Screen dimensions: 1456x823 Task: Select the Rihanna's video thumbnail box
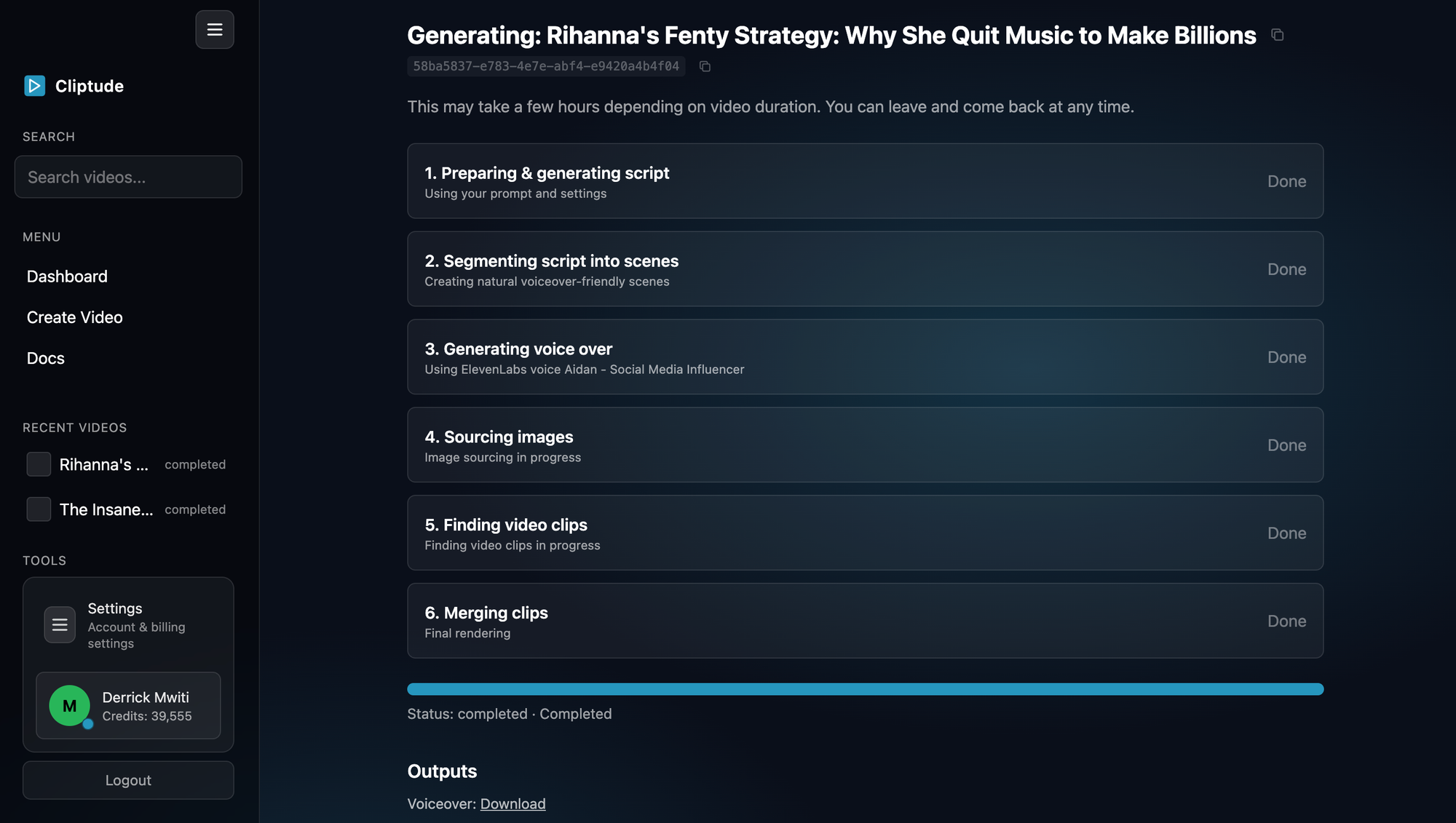pos(39,464)
